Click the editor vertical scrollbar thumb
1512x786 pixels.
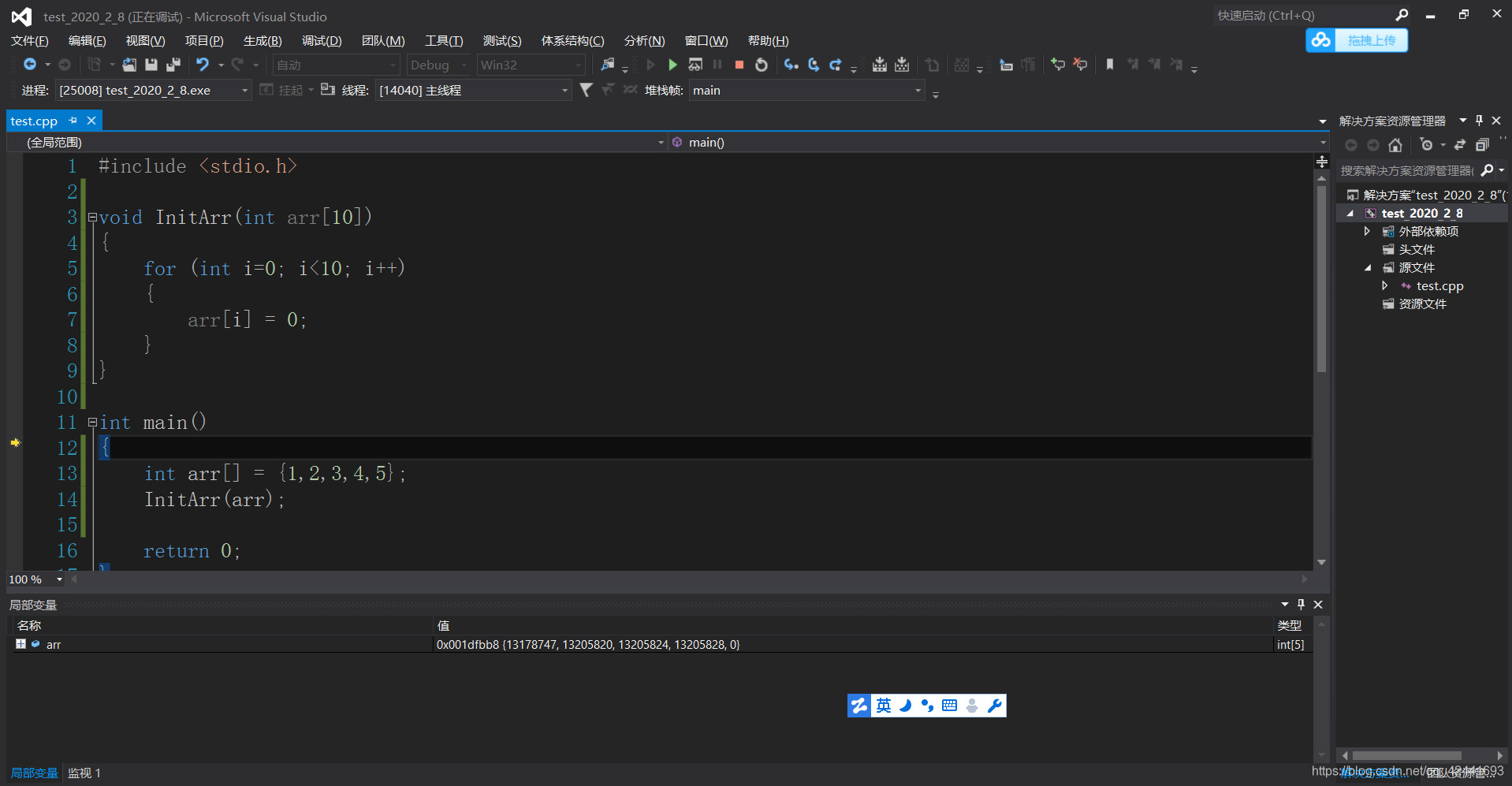pyautogui.click(x=1321, y=278)
